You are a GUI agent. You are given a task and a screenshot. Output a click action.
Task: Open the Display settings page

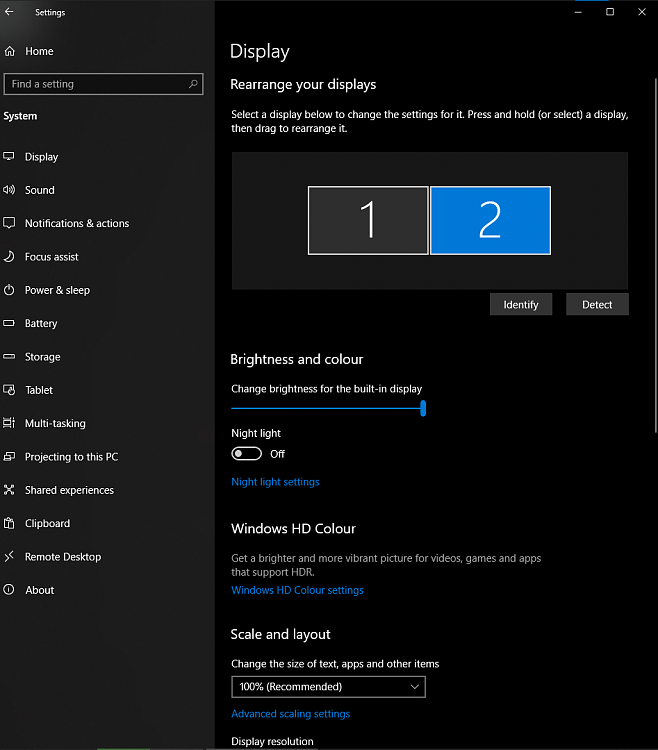pyautogui.click(x=41, y=157)
